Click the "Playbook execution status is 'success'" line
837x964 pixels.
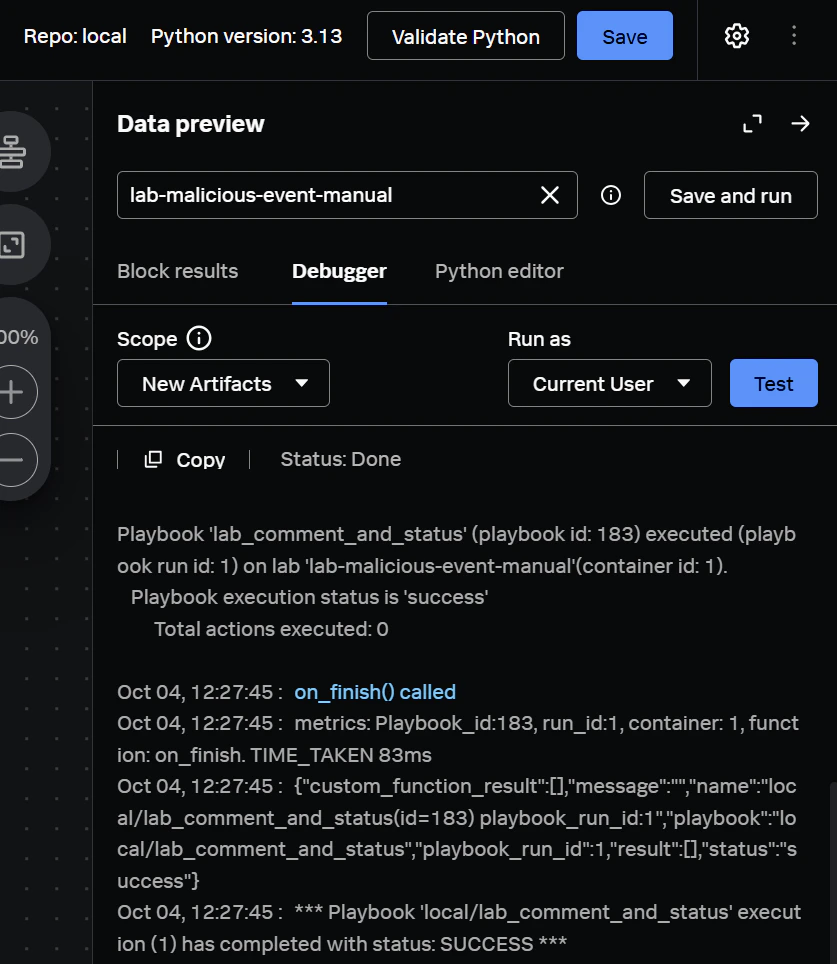click(x=309, y=597)
